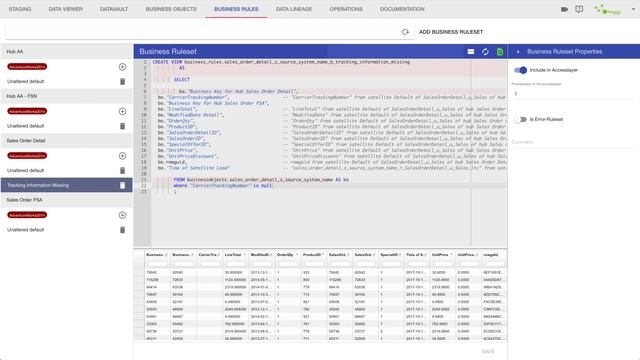Open Documentation tab

402,9
